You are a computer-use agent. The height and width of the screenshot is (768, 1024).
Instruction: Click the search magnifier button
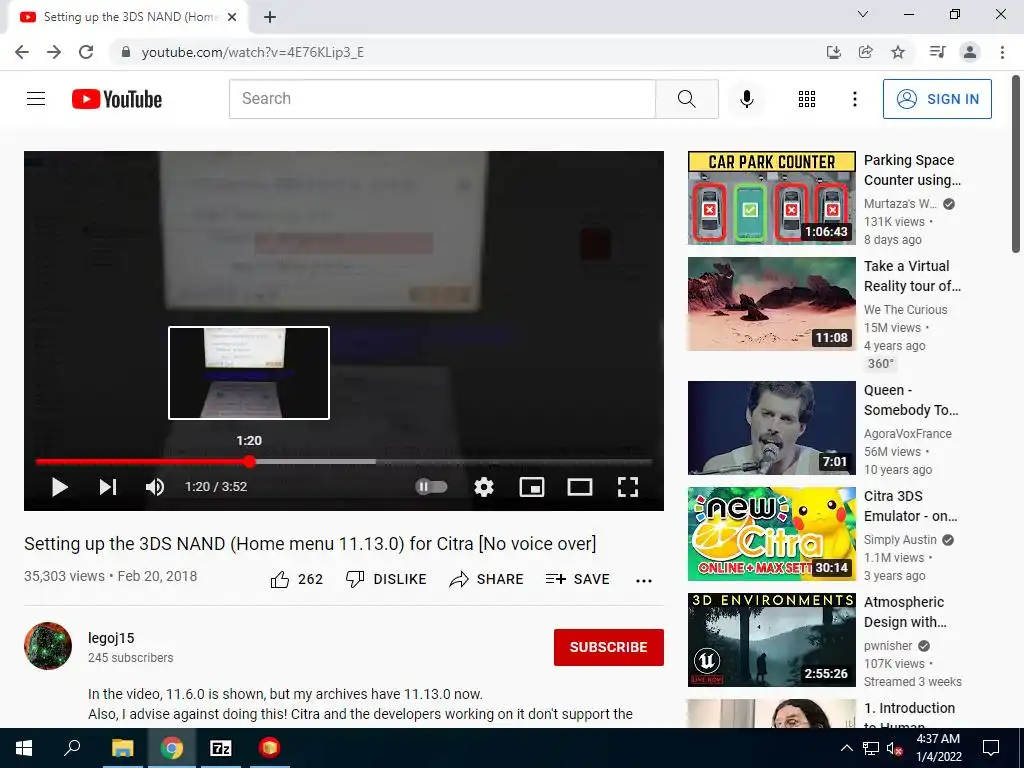pos(686,99)
